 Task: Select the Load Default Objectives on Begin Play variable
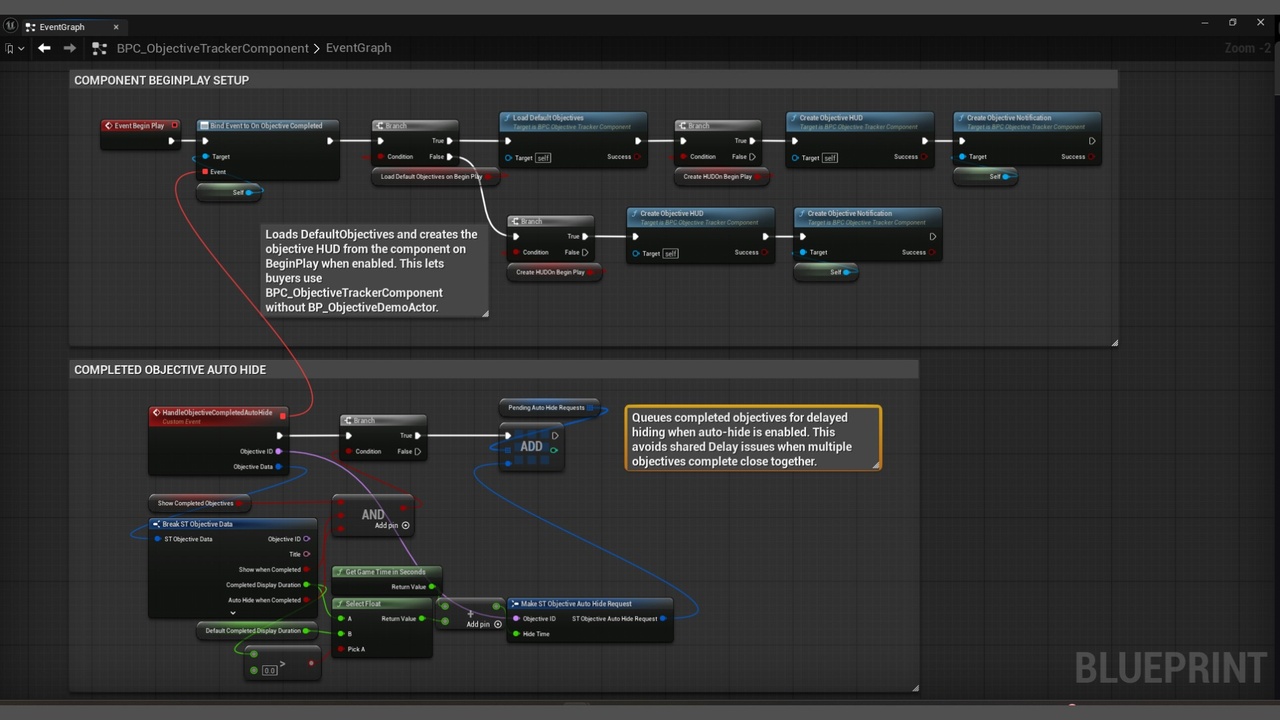click(436, 177)
